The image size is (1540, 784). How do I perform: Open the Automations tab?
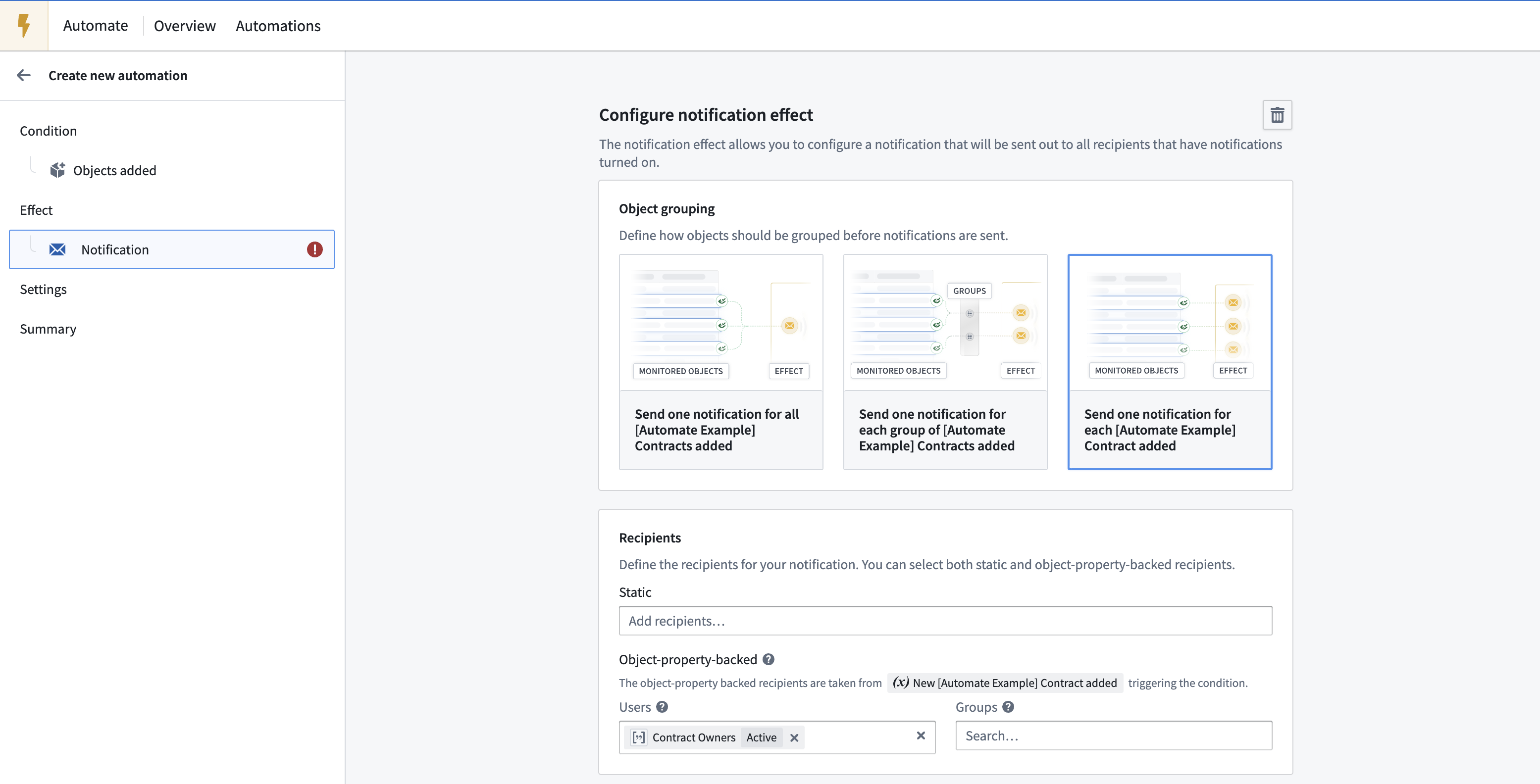tap(278, 26)
